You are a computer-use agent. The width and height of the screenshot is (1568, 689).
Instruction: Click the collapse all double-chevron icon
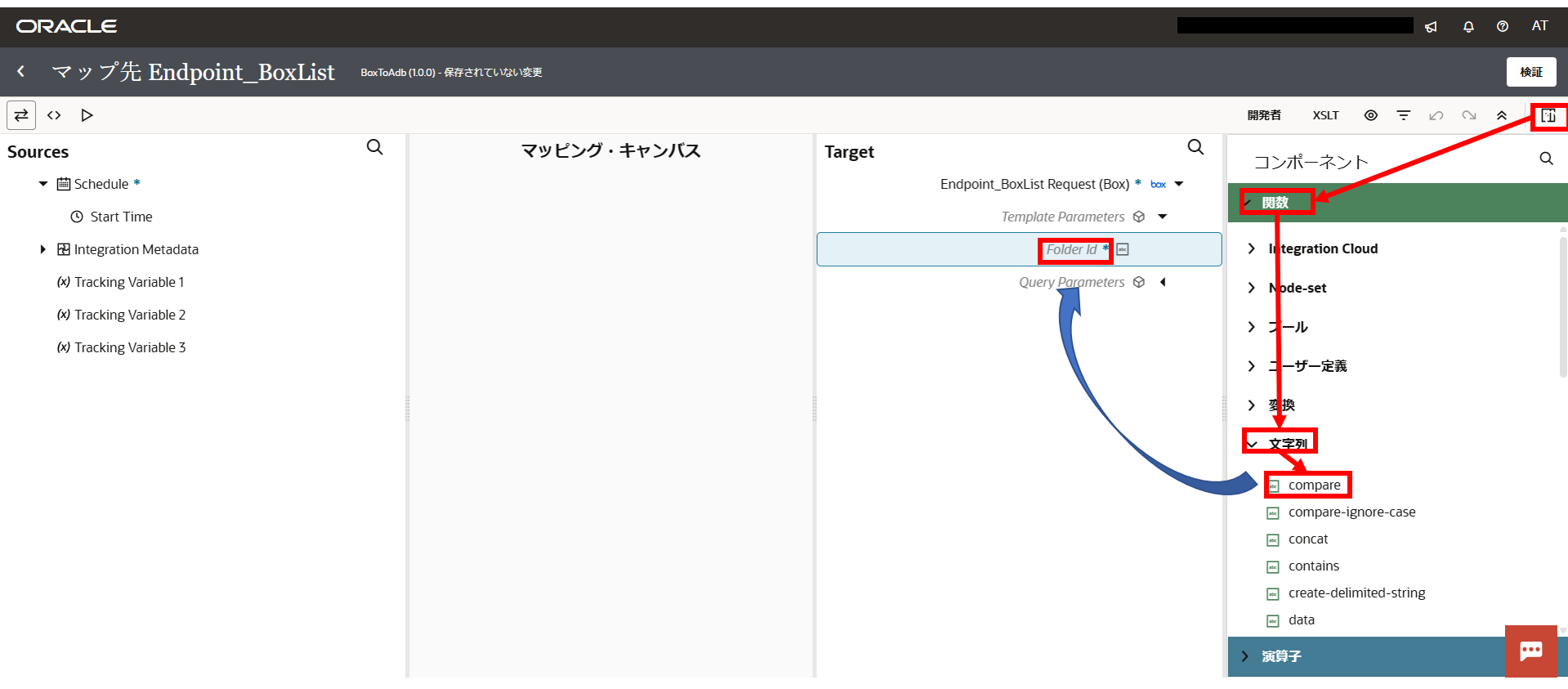(1502, 115)
